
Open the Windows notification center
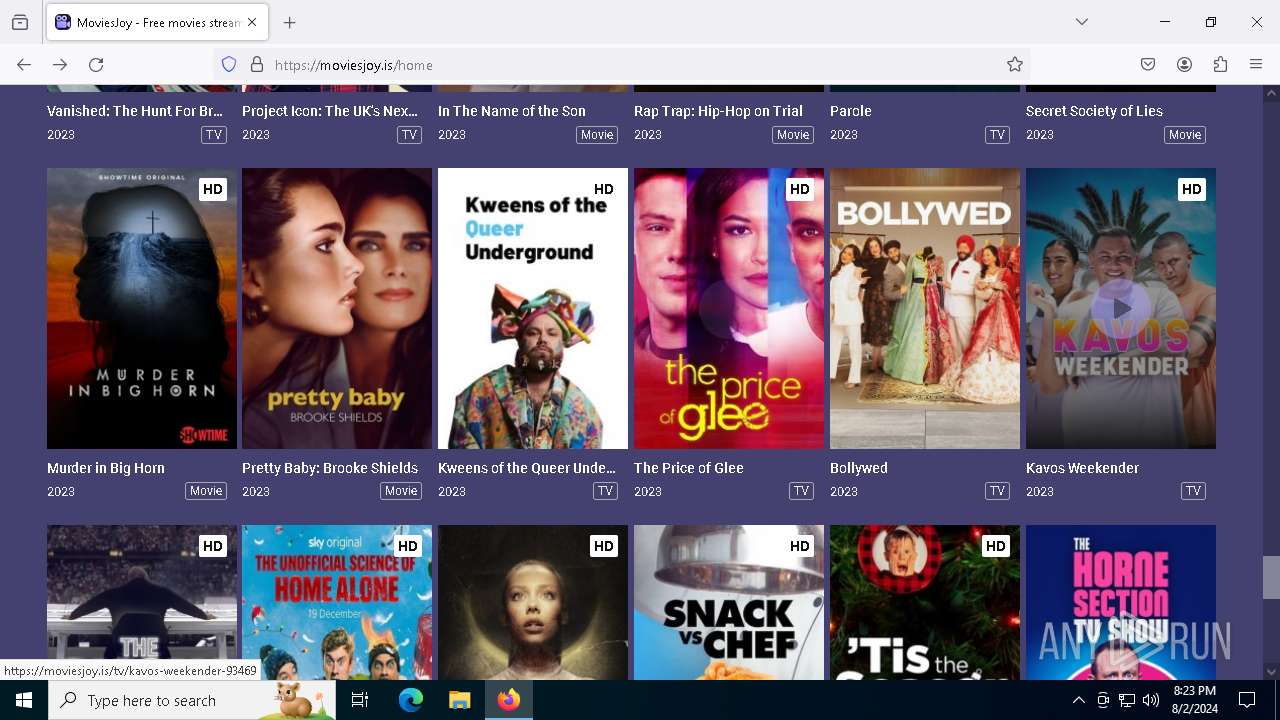pos(1247,700)
